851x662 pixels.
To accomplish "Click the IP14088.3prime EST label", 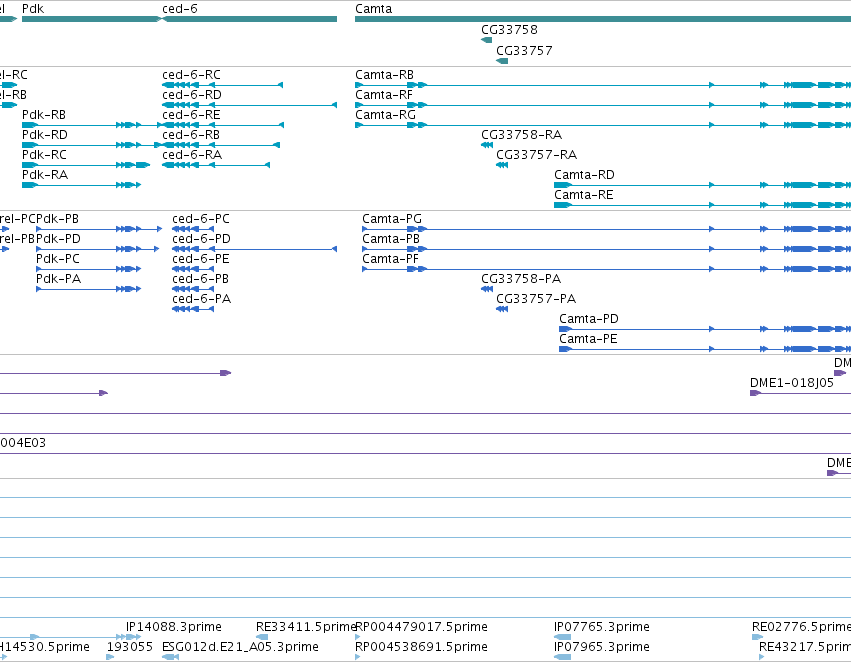I will point(174,627).
